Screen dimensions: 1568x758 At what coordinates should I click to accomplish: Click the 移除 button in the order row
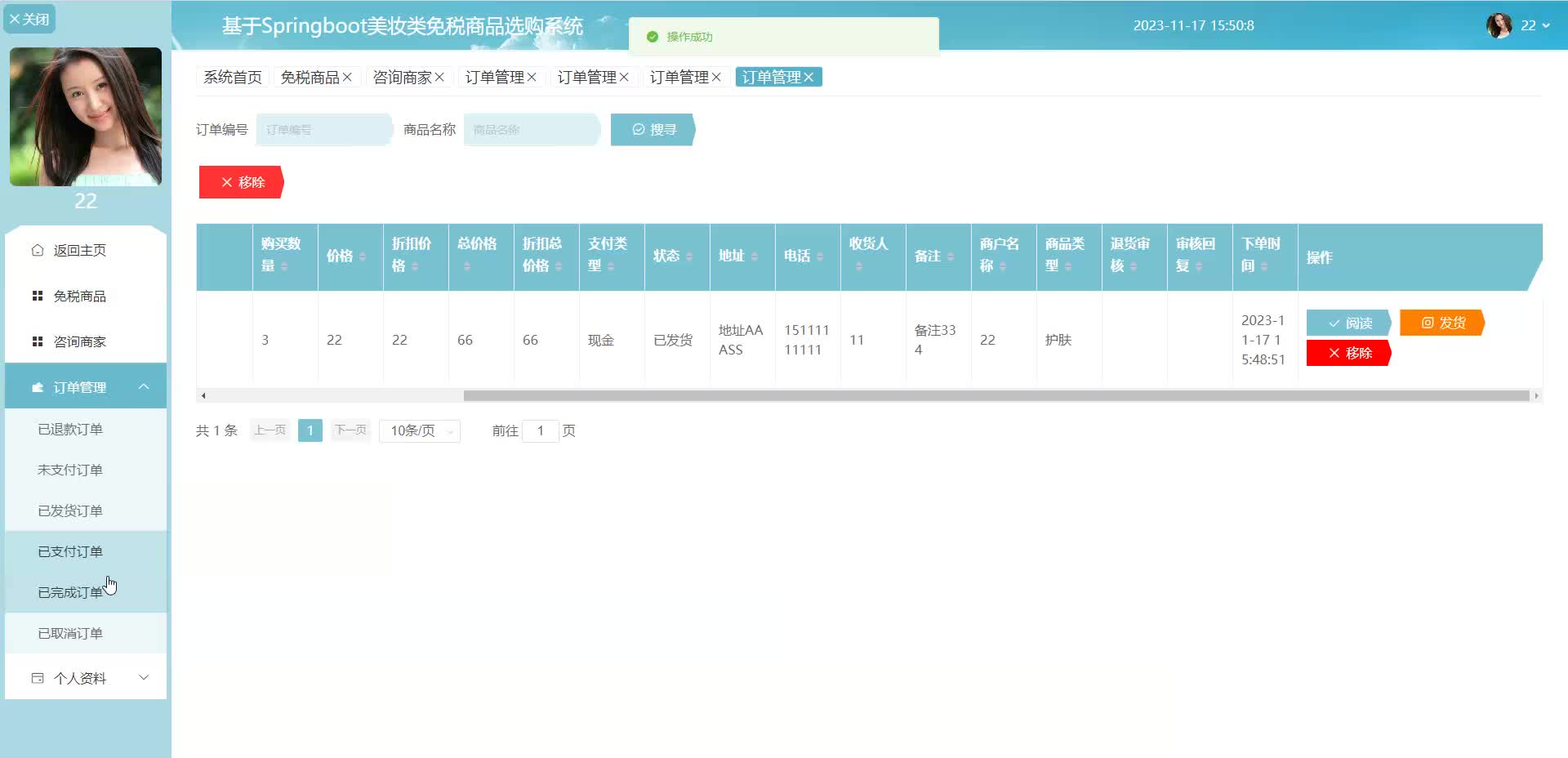click(x=1348, y=353)
